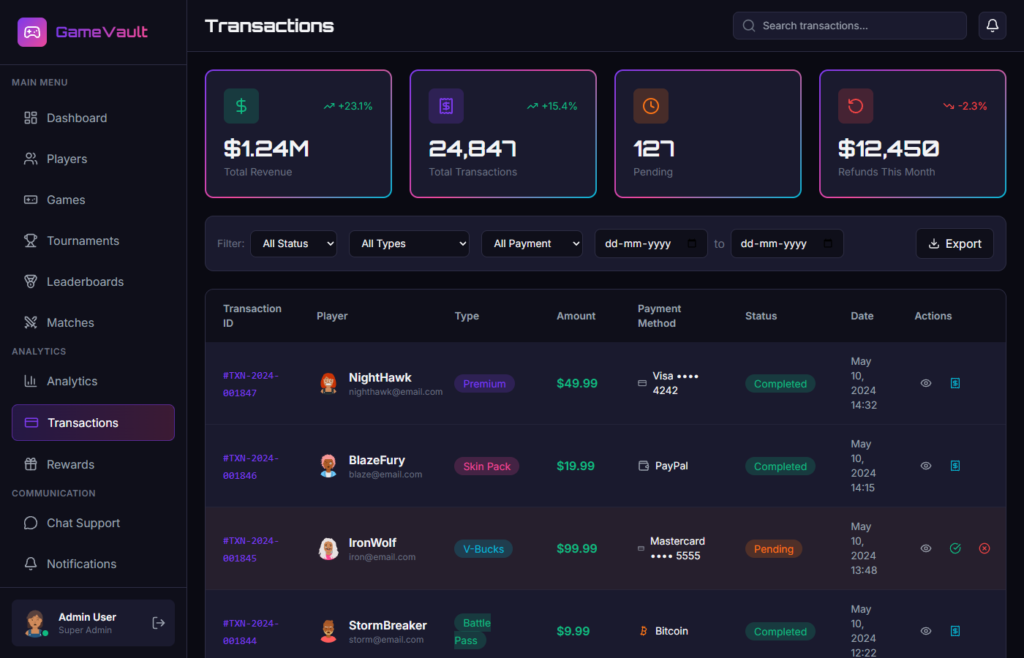Click the logout icon beside Admin User

pyautogui.click(x=158, y=623)
